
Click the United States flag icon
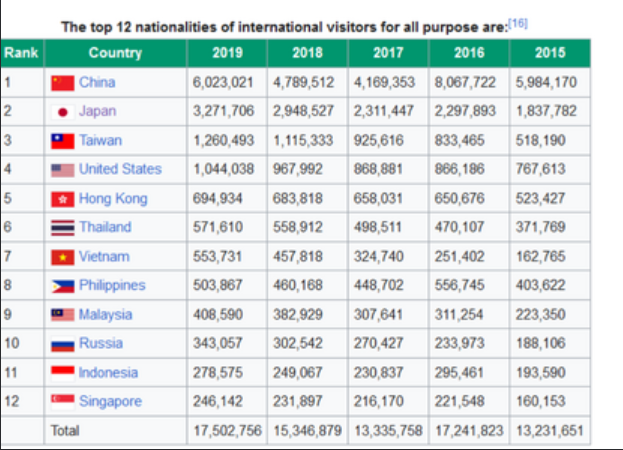click(x=64, y=169)
